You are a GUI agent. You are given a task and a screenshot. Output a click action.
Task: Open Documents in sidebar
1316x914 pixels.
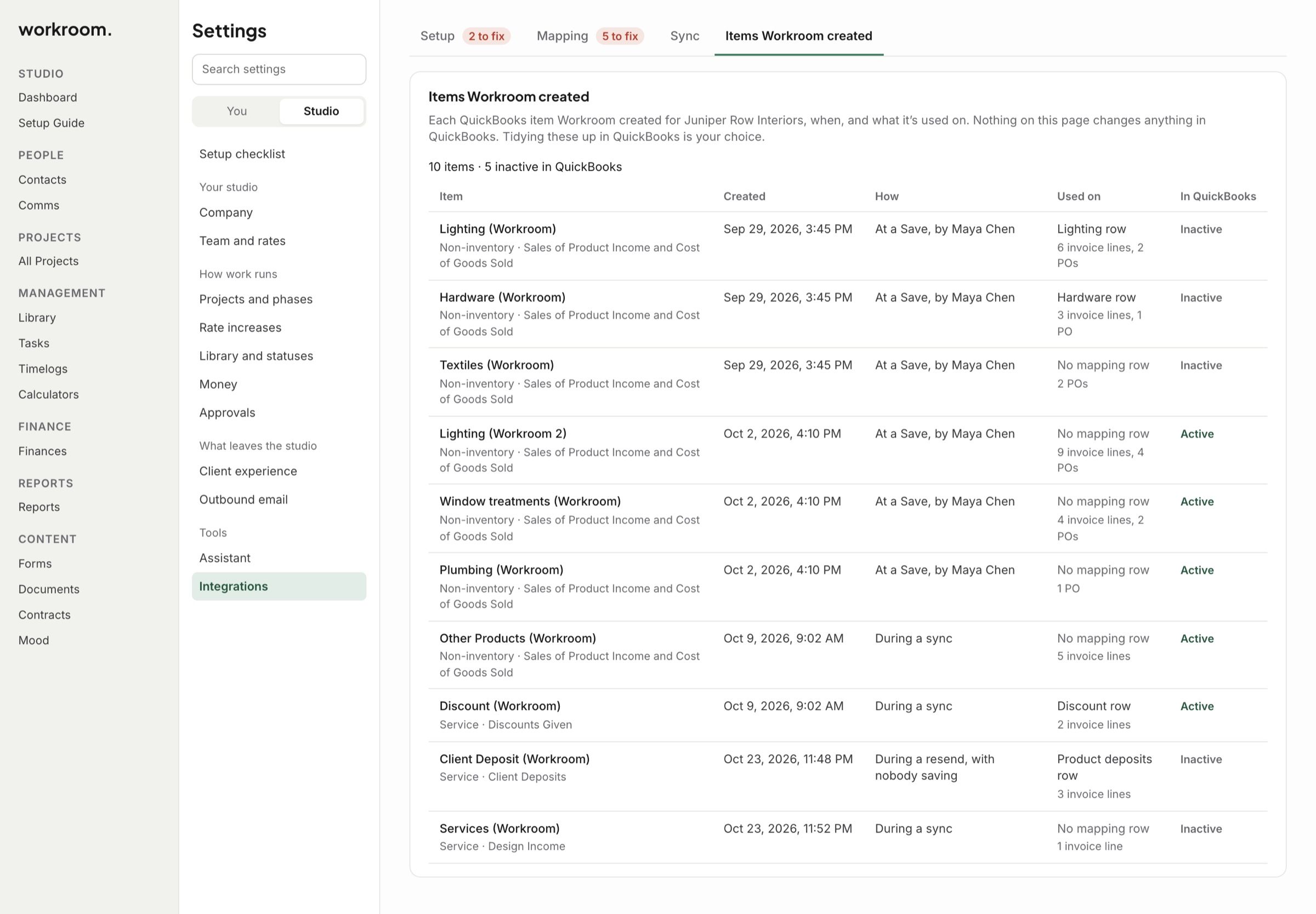[x=49, y=589]
